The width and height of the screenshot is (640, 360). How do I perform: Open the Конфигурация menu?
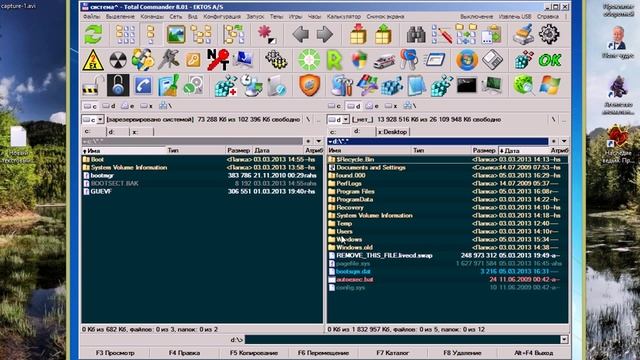coord(222,16)
